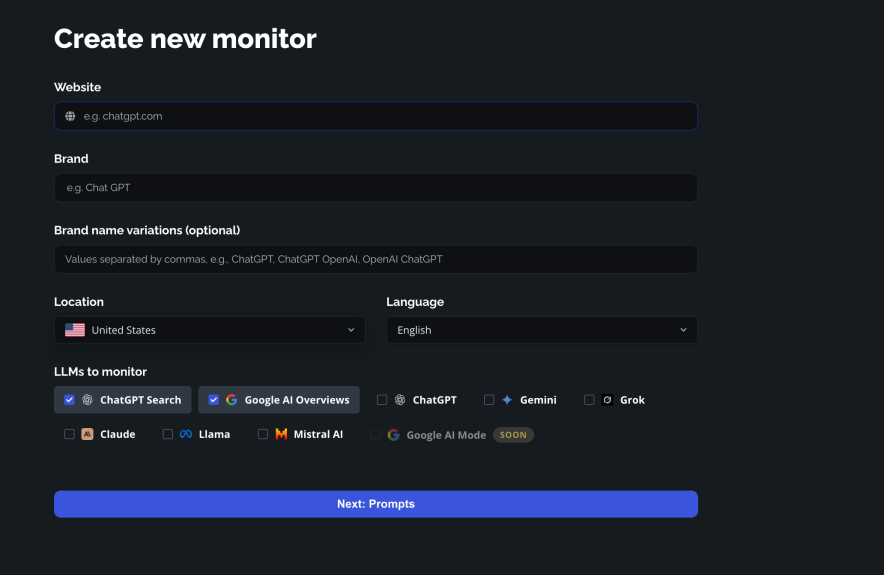Click the "Mistral AI" text label
Viewport: 884px width, 575px height.
pos(319,434)
